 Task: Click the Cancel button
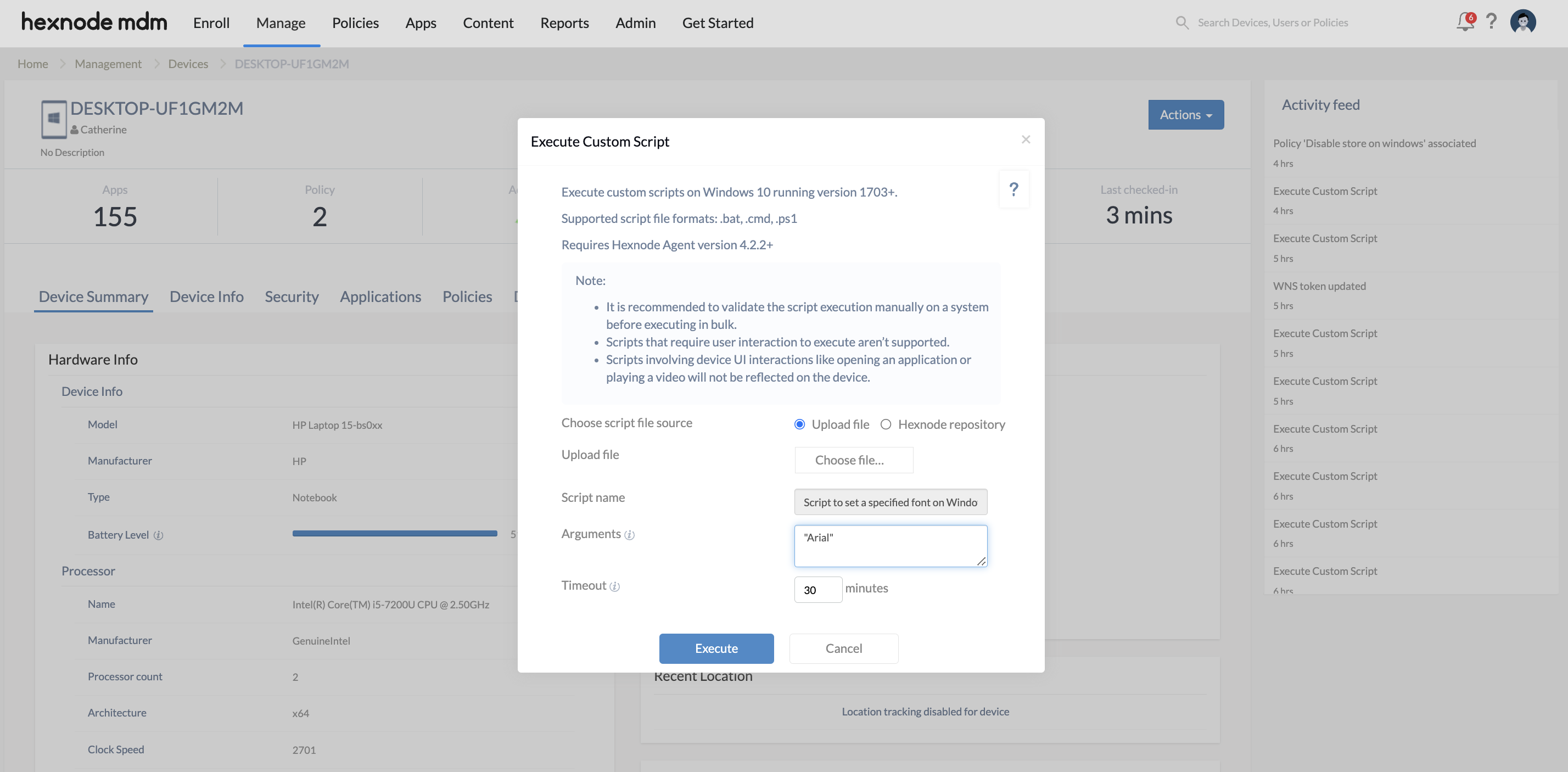coord(843,648)
